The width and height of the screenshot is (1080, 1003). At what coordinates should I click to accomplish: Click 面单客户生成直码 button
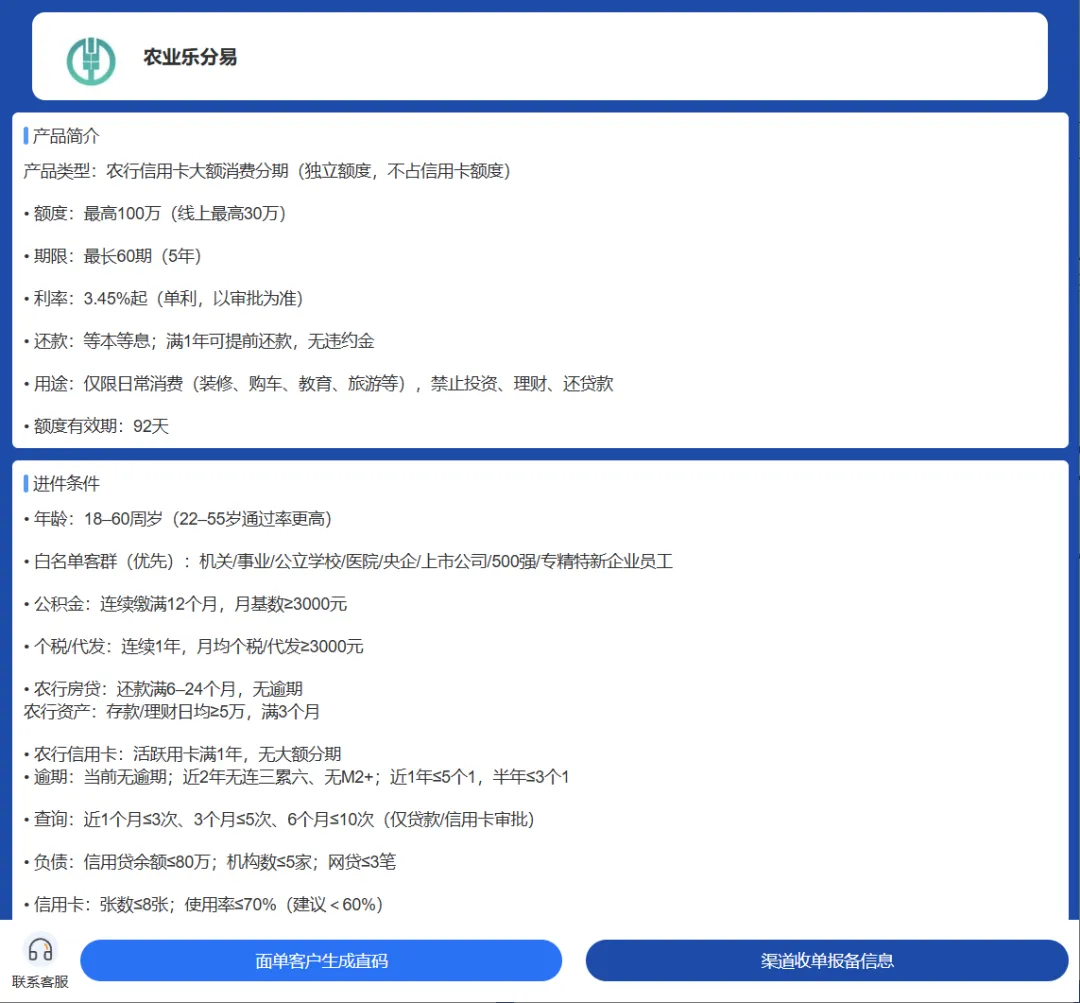click(x=321, y=960)
